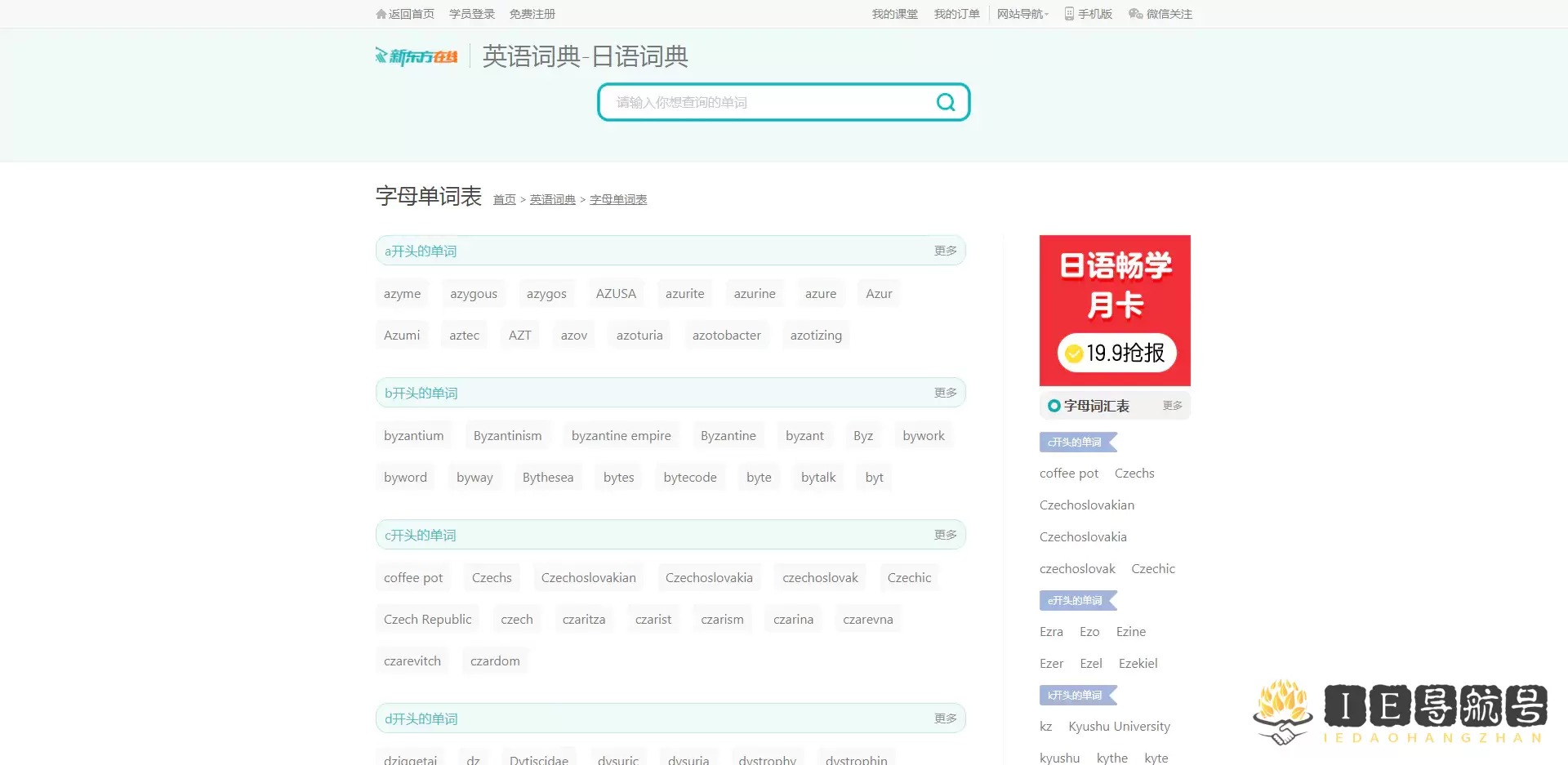Click 更多 beside 字母词汇表
Screen dimensions: 1568x765
click(x=1172, y=405)
